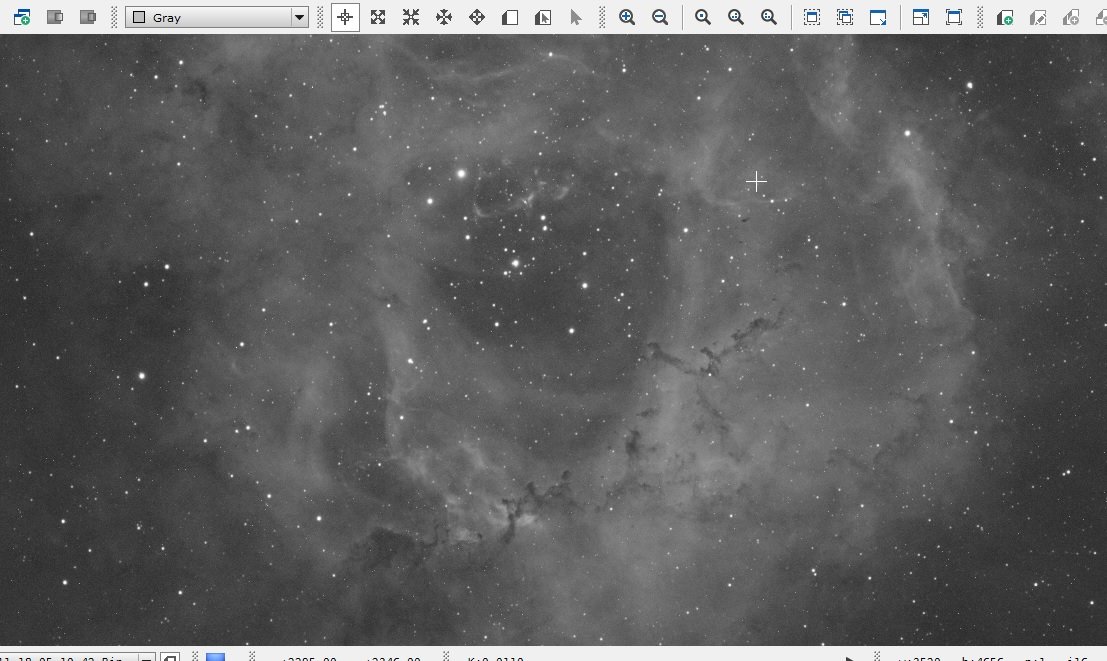The width and height of the screenshot is (1107, 661).
Task: Click the dashed-border single window fit icon
Action: (x=812, y=17)
